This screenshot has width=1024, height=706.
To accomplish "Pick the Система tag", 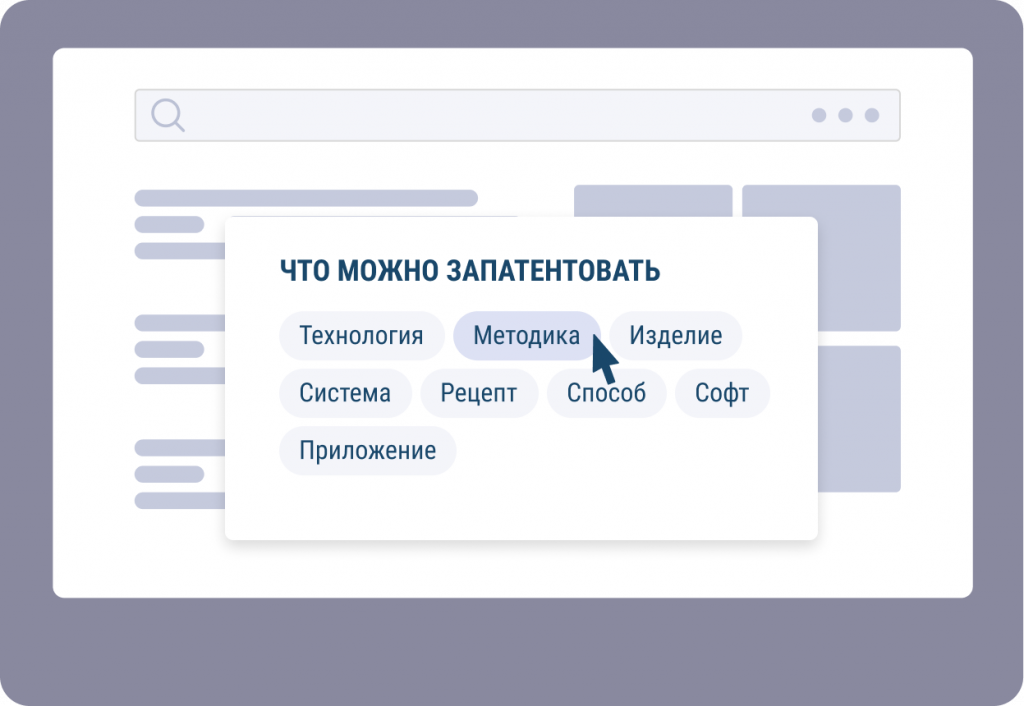I will (x=345, y=393).
